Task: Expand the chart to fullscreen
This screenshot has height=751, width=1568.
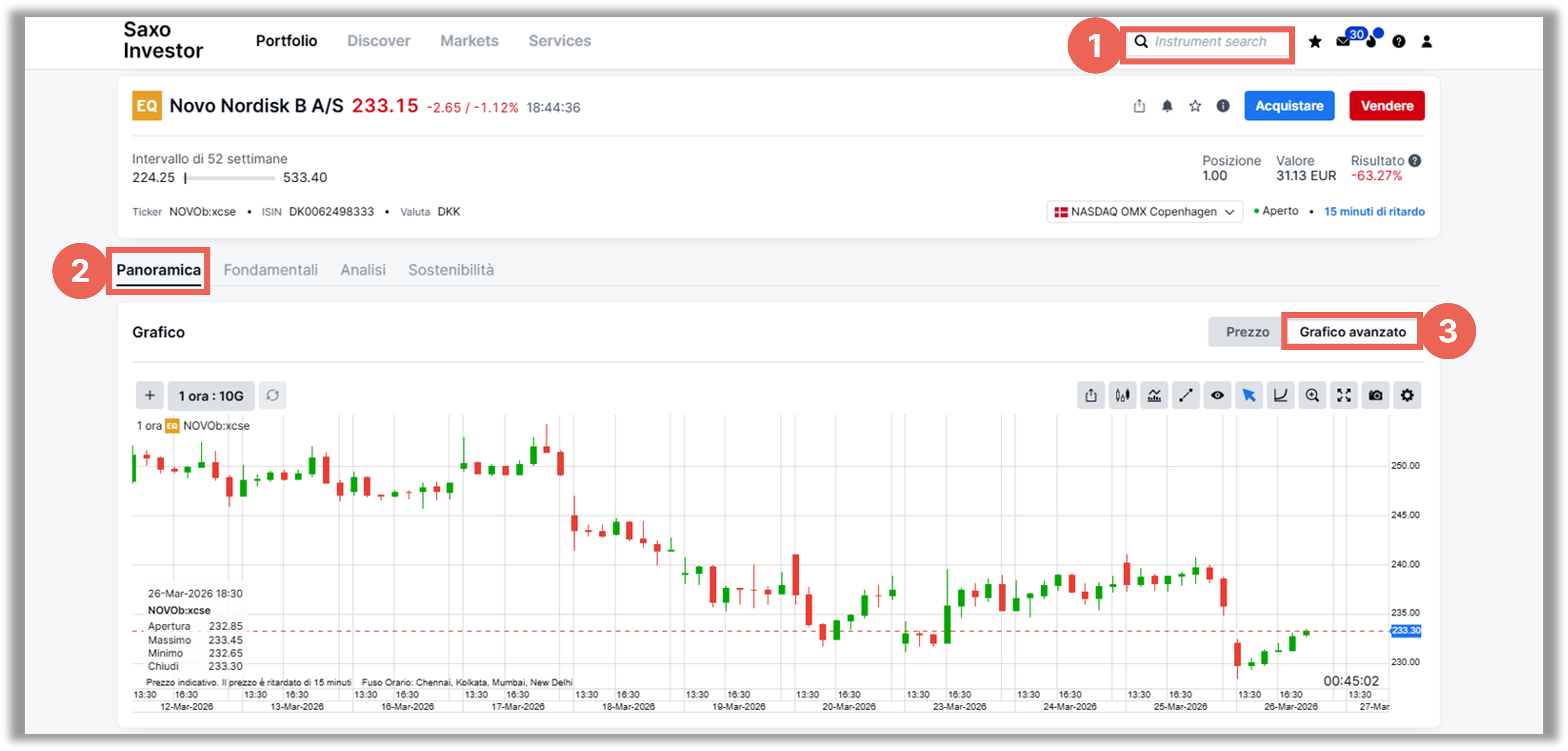Action: click(x=1344, y=396)
